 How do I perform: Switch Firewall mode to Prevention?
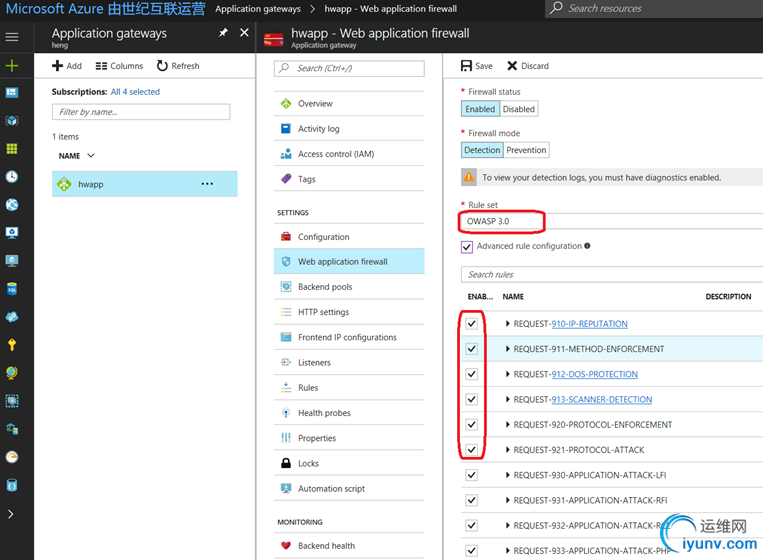[526, 150]
